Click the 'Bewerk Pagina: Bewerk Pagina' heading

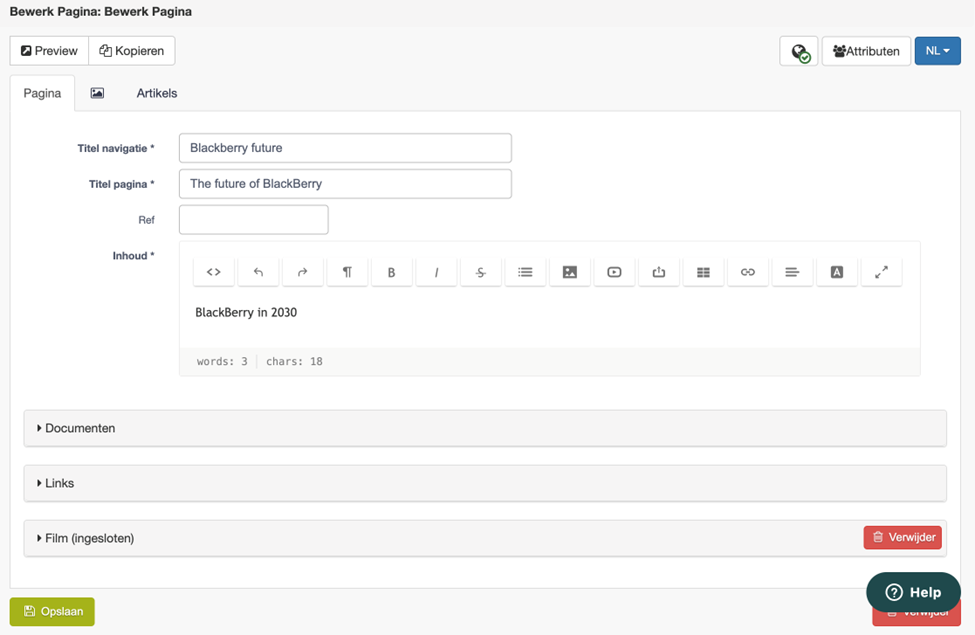click(x=101, y=12)
